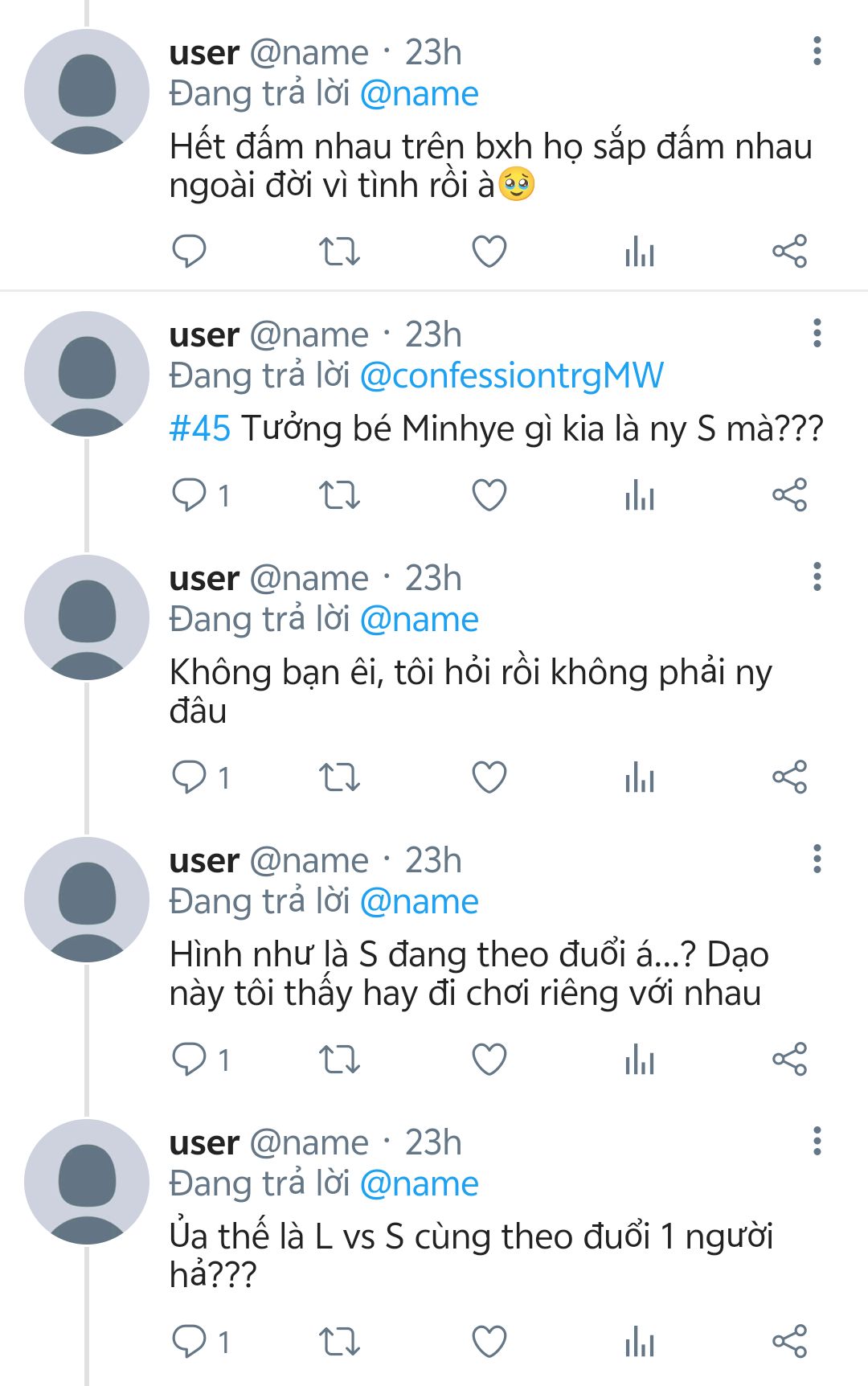The image size is (868, 1386).
Task: View analytics of the 'Ủa thế là L vs S' tweet
Action: (640, 1342)
